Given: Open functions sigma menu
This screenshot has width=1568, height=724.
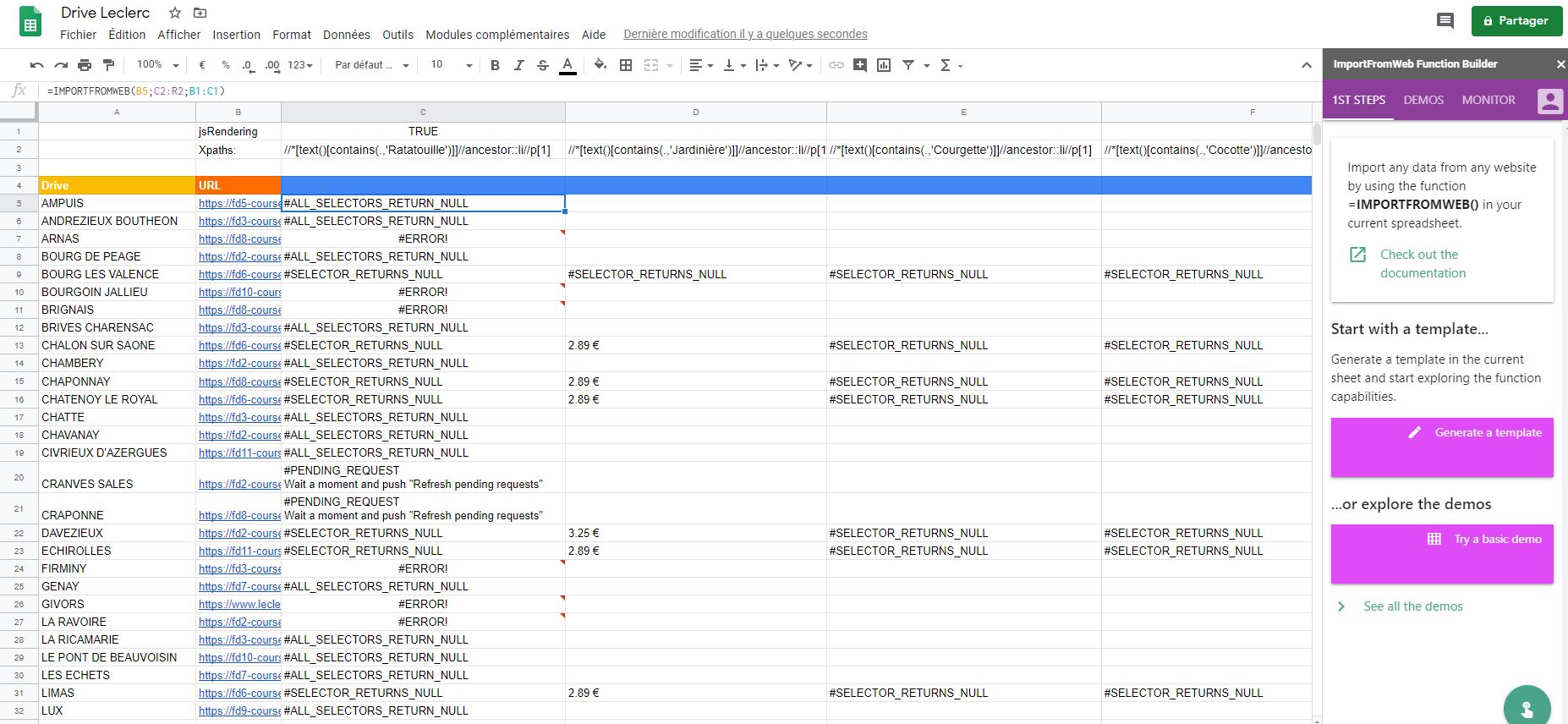Looking at the screenshot, I should [x=951, y=65].
